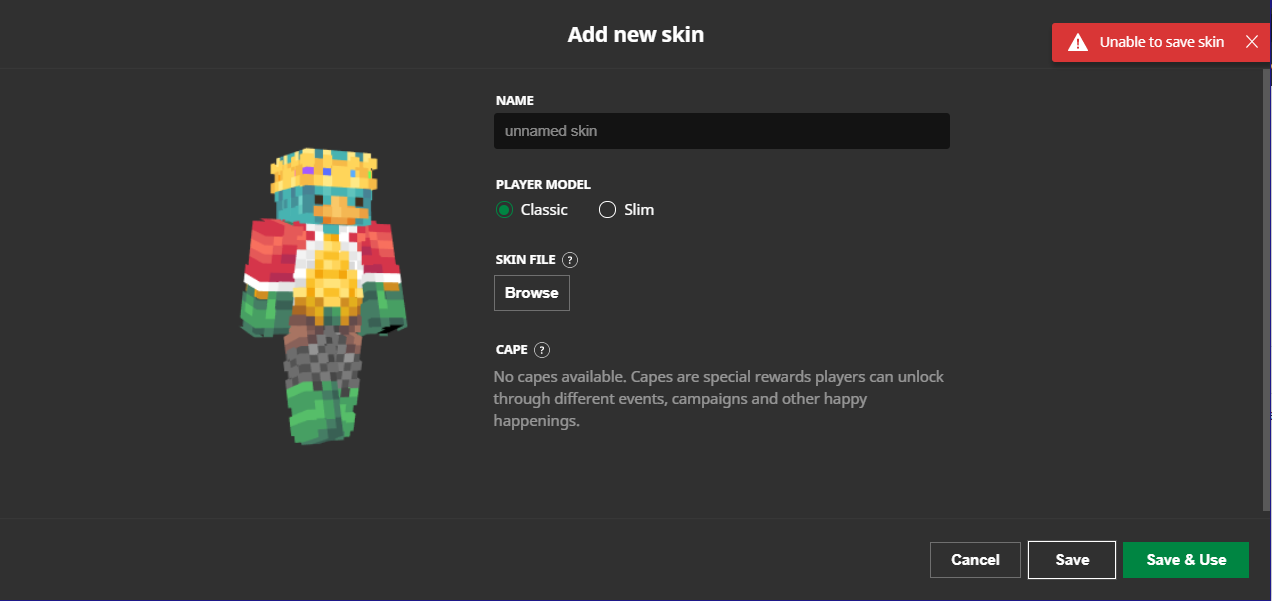Select the Slim player model
This screenshot has height=601, width=1272.
click(x=626, y=210)
